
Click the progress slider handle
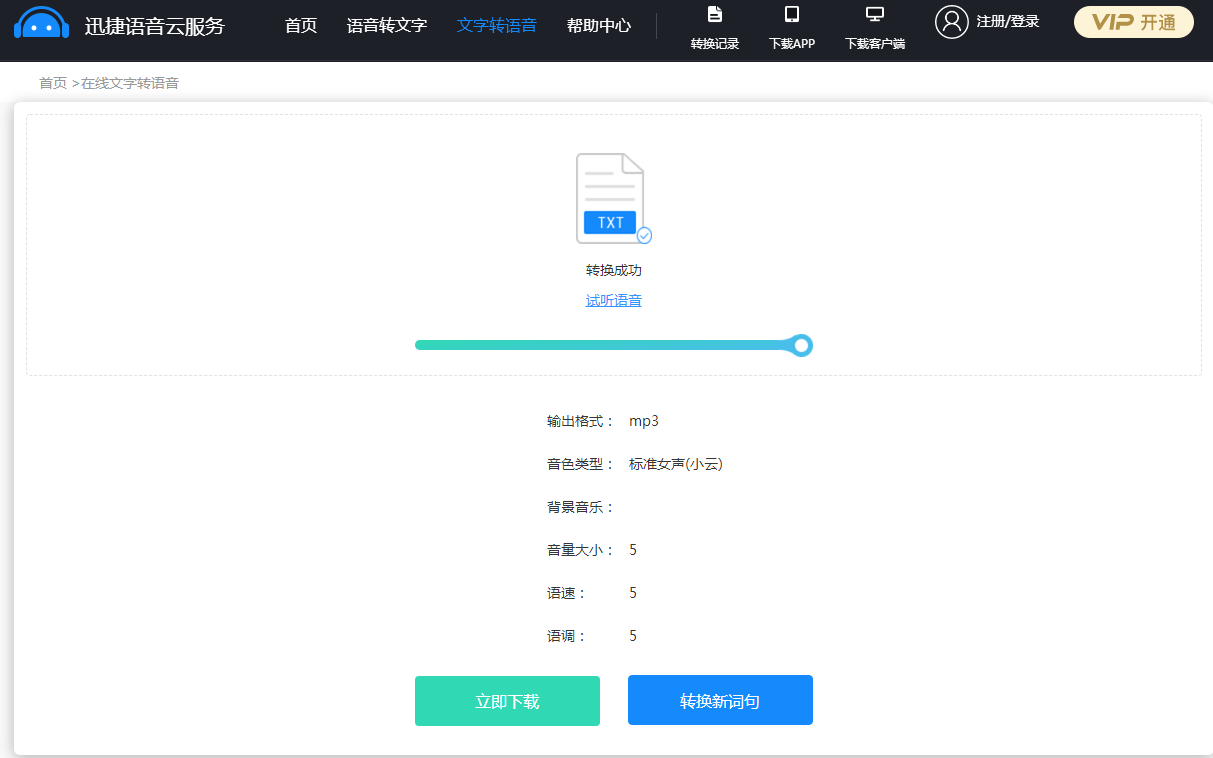point(801,346)
